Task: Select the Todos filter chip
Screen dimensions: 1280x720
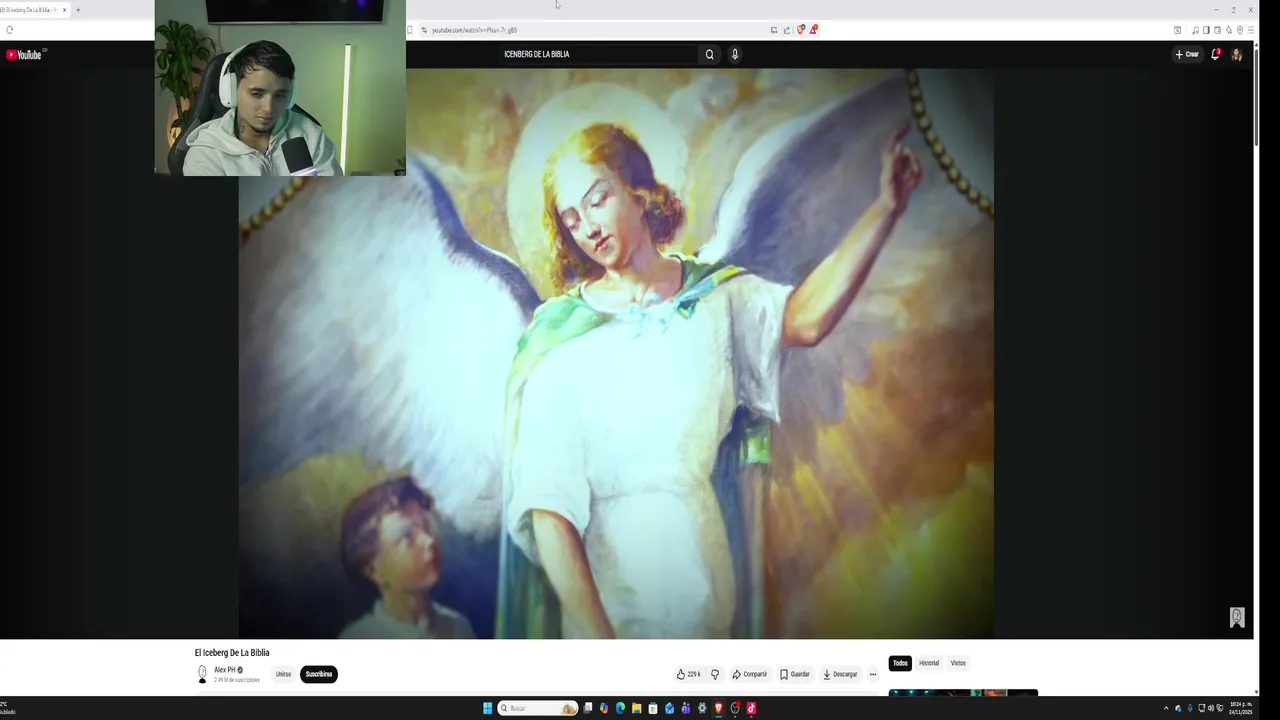Action: tap(900, 663)
